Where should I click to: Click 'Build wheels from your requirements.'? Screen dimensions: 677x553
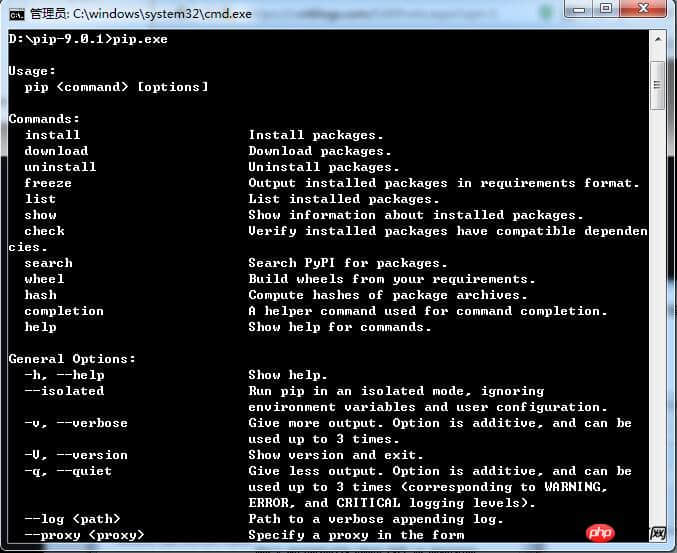tap(392, 279)
